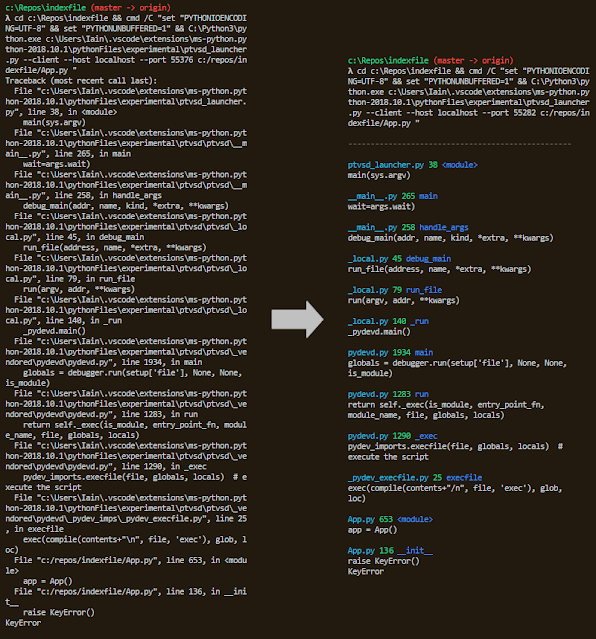Click 'app = App()' line in formatted output
This screenshot has height=639, width=596.
click(x=372, y=530)
